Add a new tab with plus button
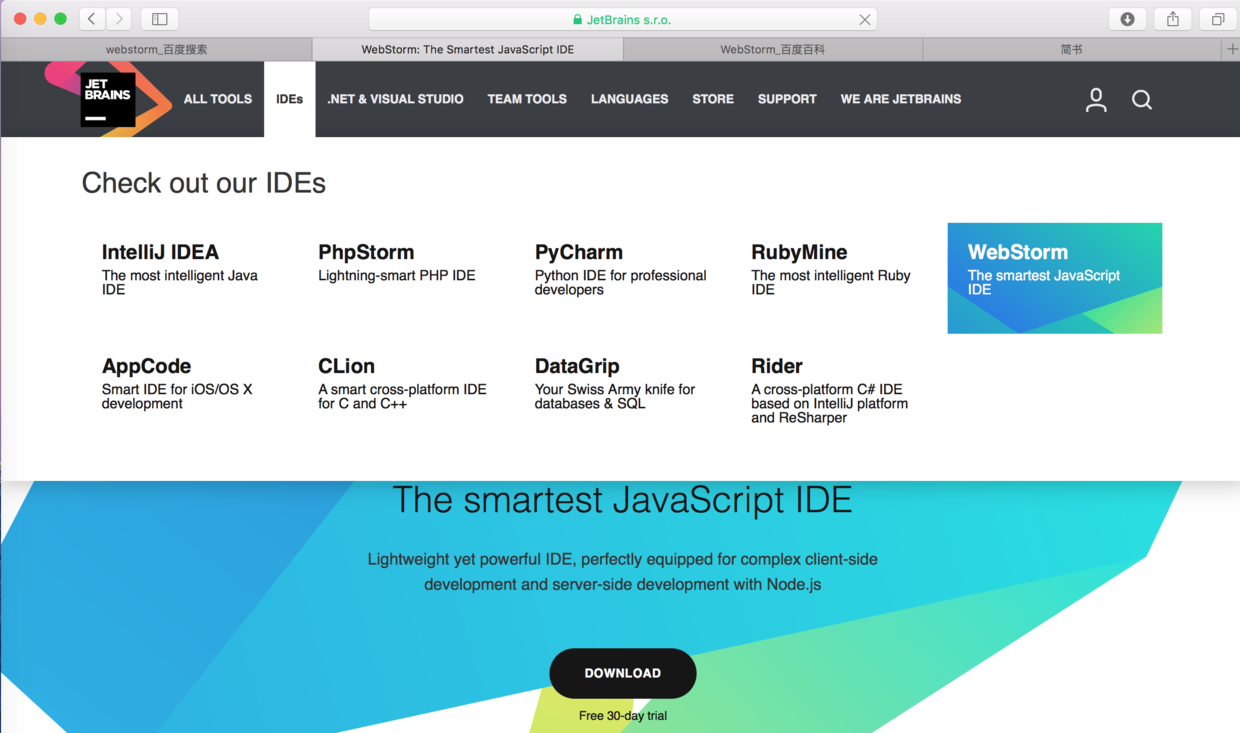The image size is (1240, 733). point(1232,49)
